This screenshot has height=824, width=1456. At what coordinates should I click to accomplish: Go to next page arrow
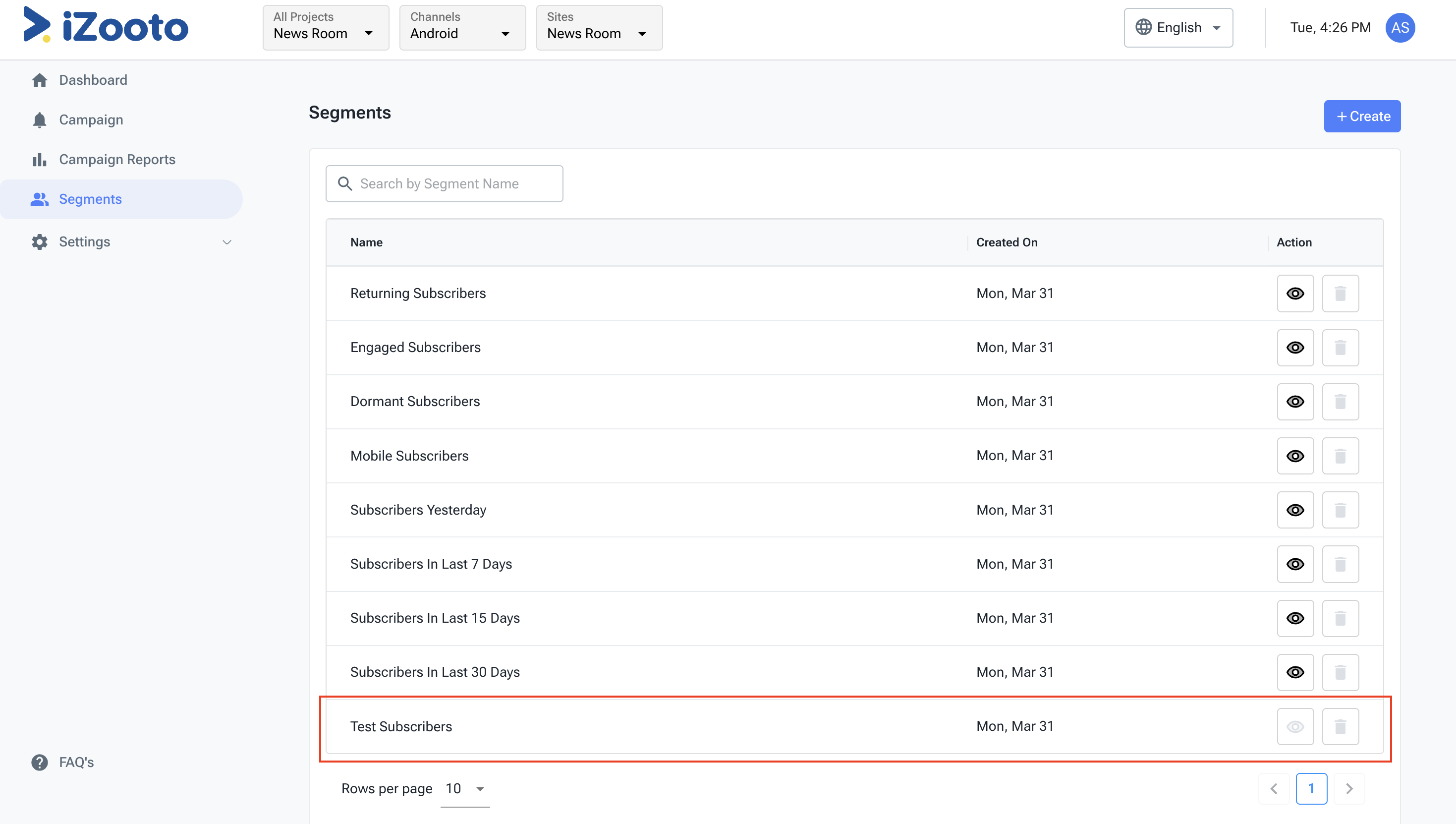point(1348,788)
